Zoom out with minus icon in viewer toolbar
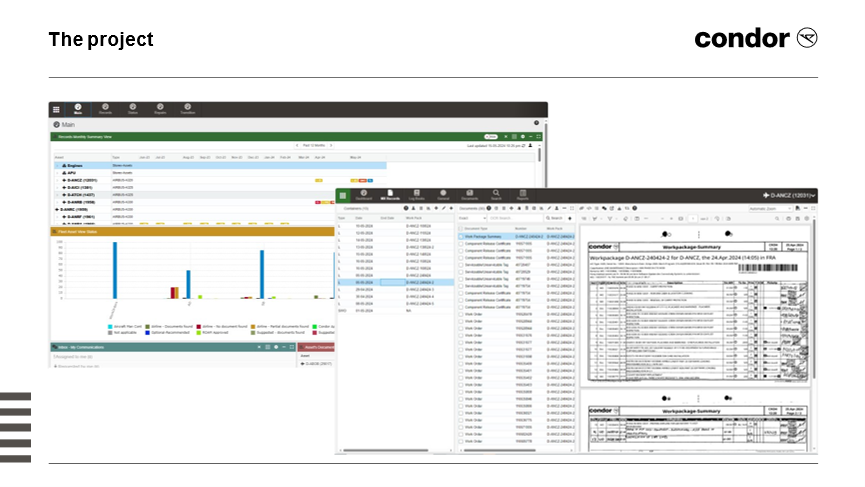865x487 pixels. tap(662, 218)
